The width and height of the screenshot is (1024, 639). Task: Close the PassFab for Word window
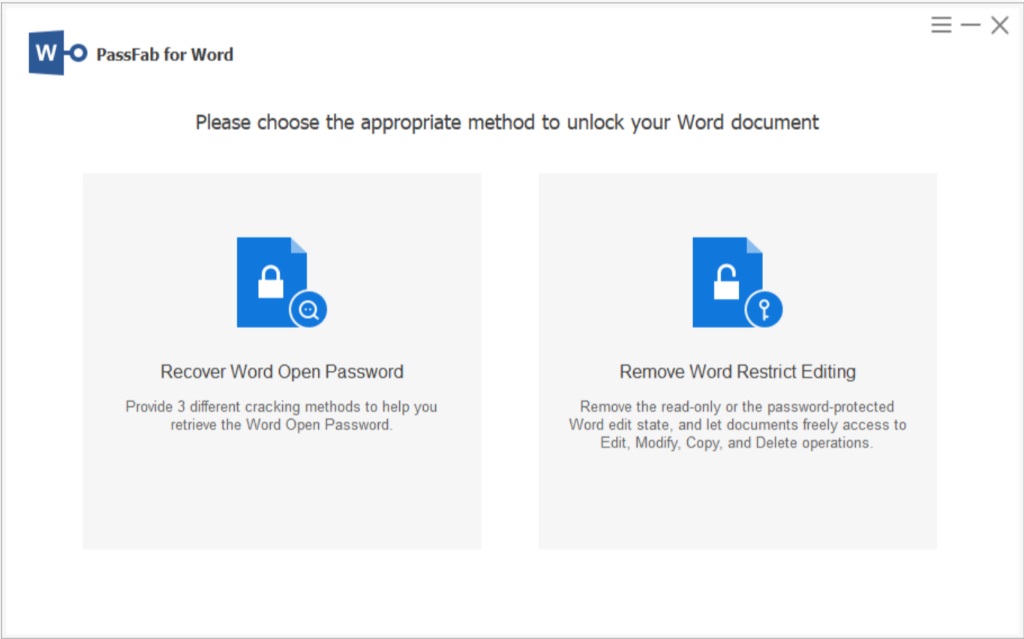point(999,25)
